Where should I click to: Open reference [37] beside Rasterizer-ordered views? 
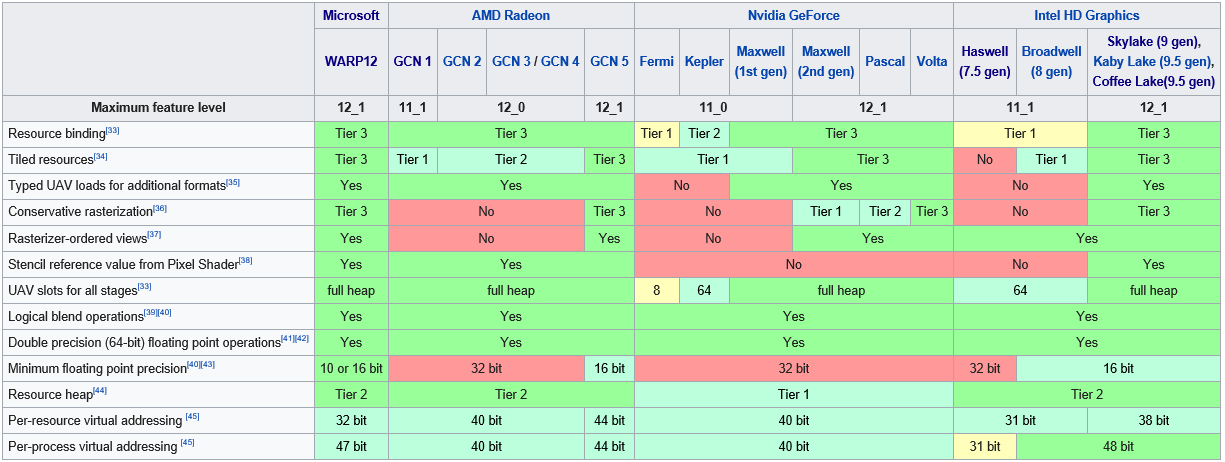pyautogui.click(x=154, y=234)
